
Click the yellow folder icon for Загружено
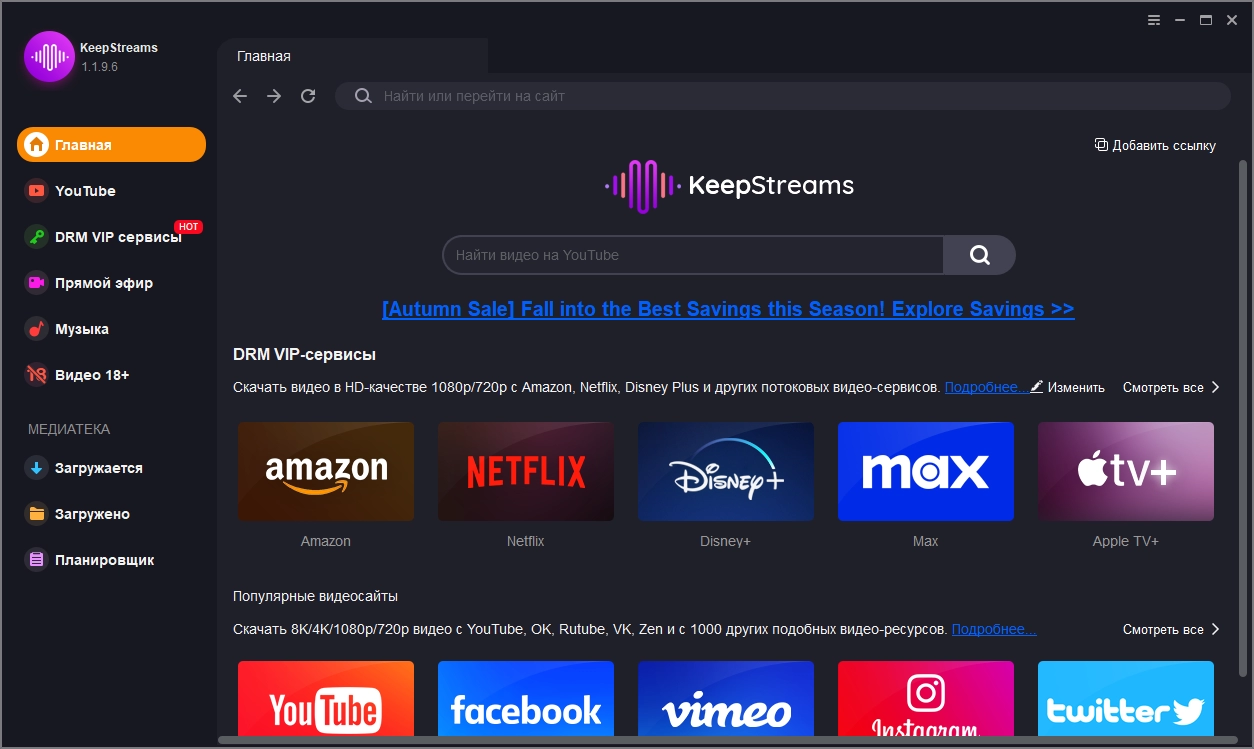(x=36, y=514)
